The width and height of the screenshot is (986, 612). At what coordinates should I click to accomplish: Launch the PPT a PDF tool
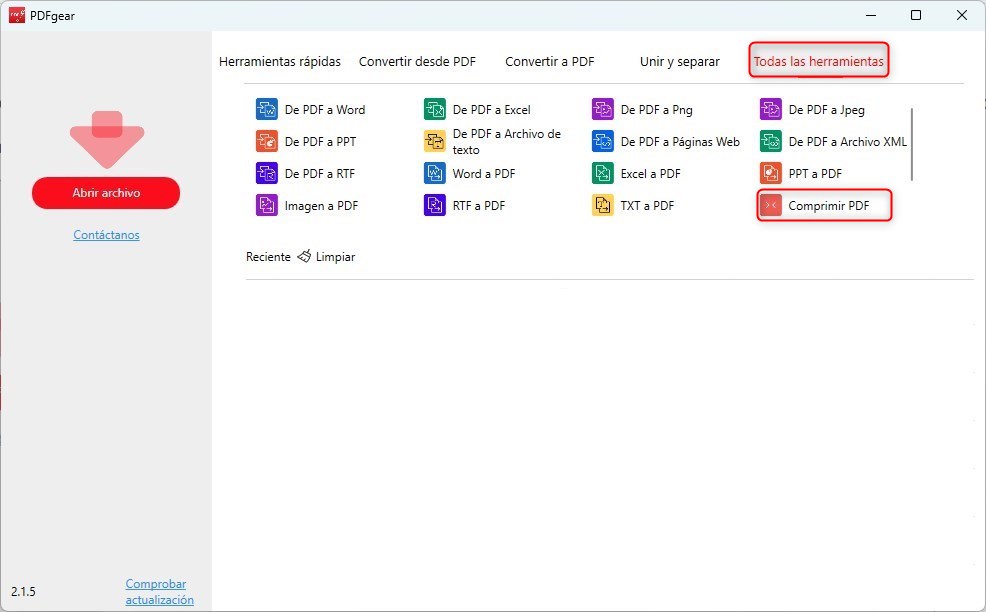click(x=816, y=173)
